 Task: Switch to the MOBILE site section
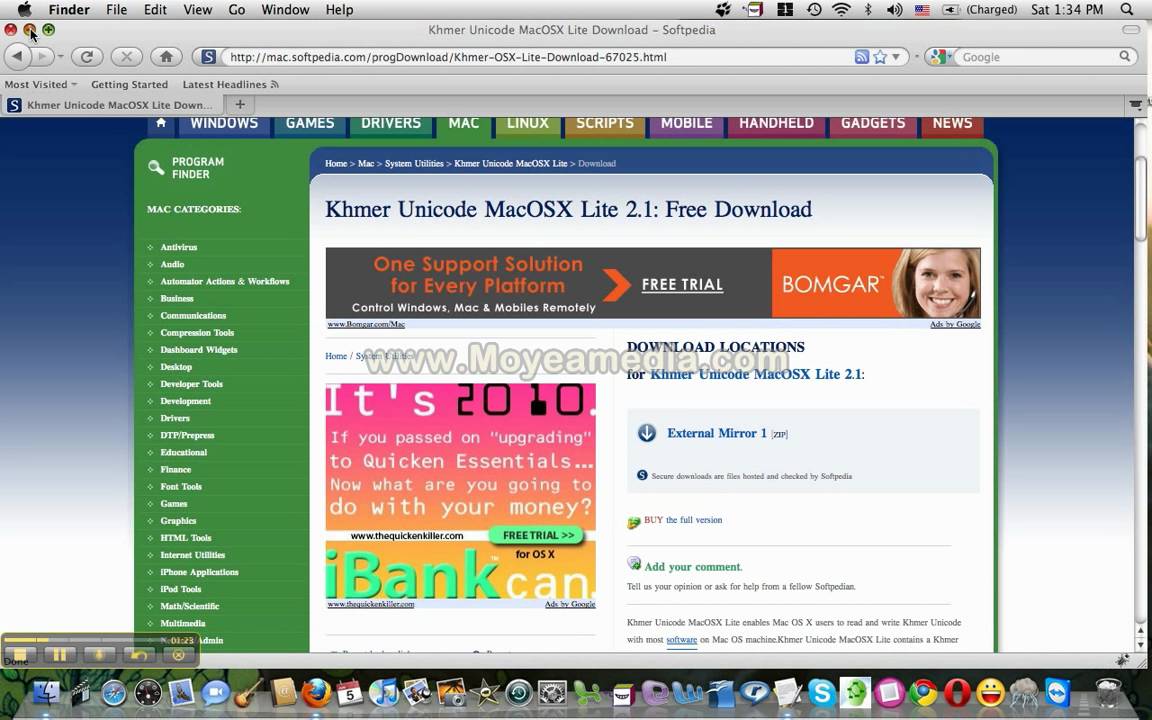point(686,123)
